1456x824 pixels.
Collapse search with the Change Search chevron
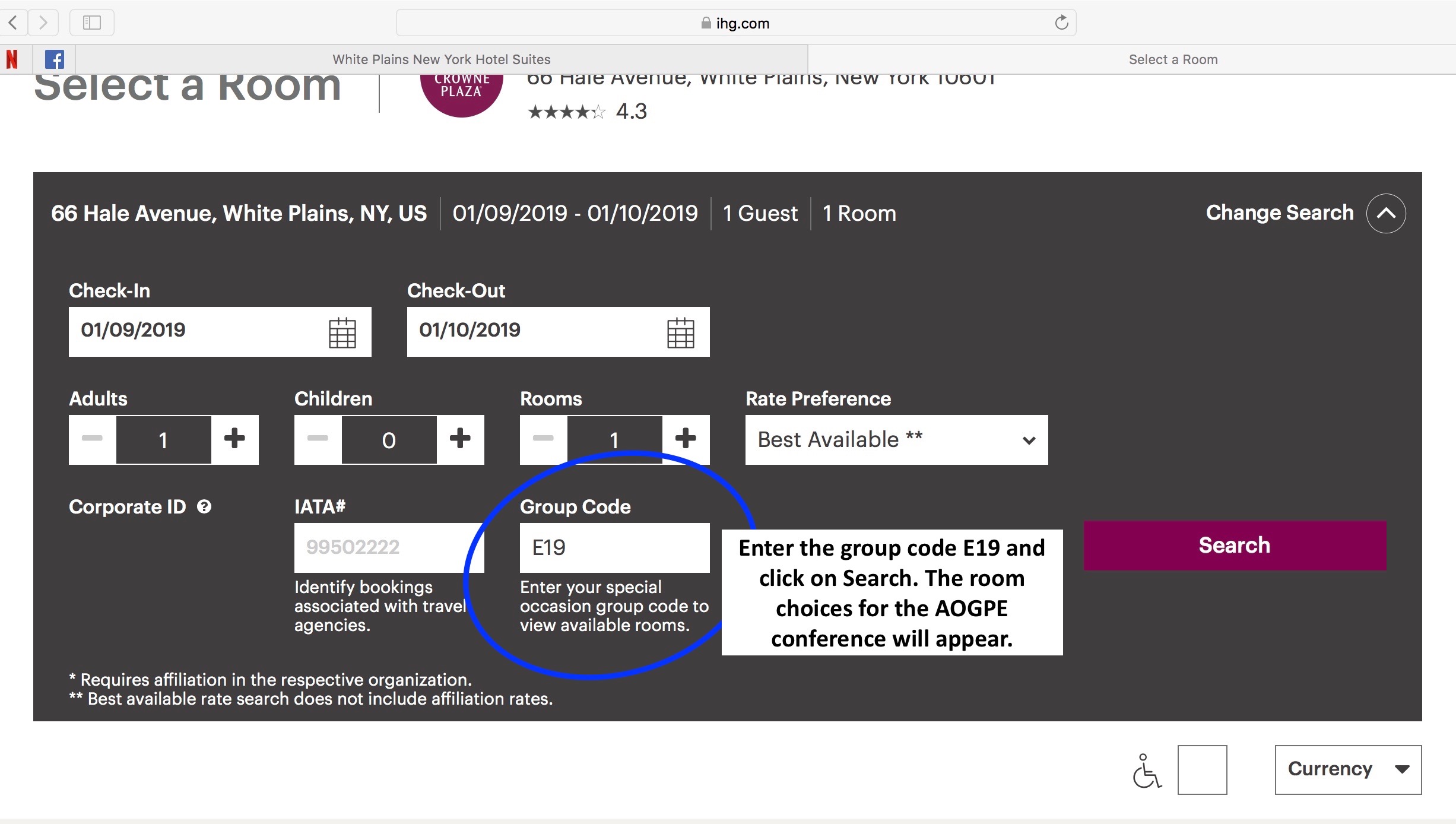click(1386, 213)
